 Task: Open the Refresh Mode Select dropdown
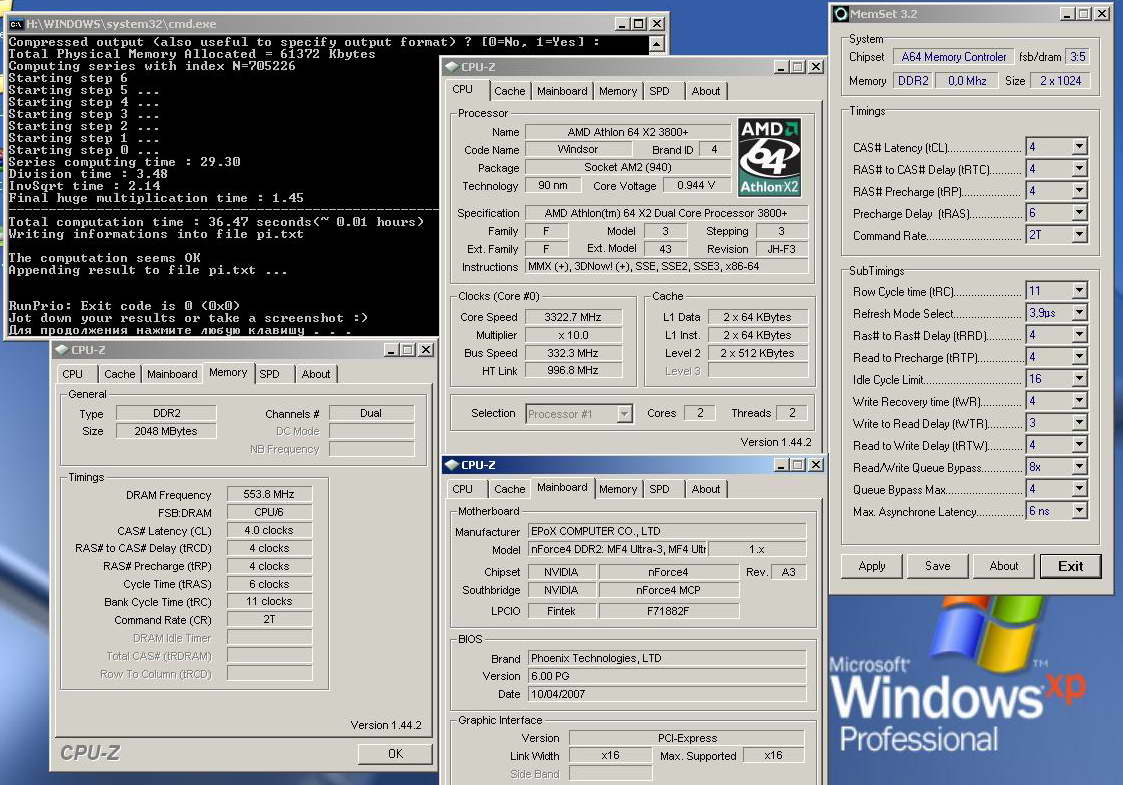coord(1079,313)
